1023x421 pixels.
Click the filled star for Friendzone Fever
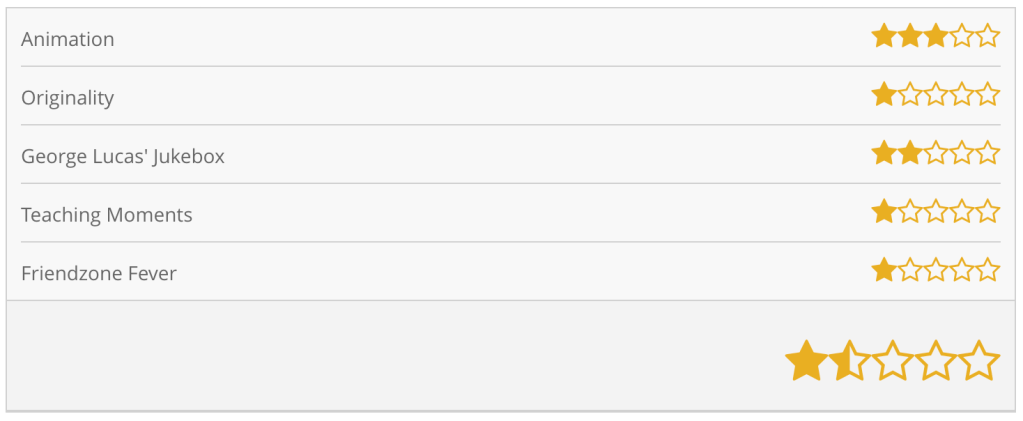pos(883,271)
